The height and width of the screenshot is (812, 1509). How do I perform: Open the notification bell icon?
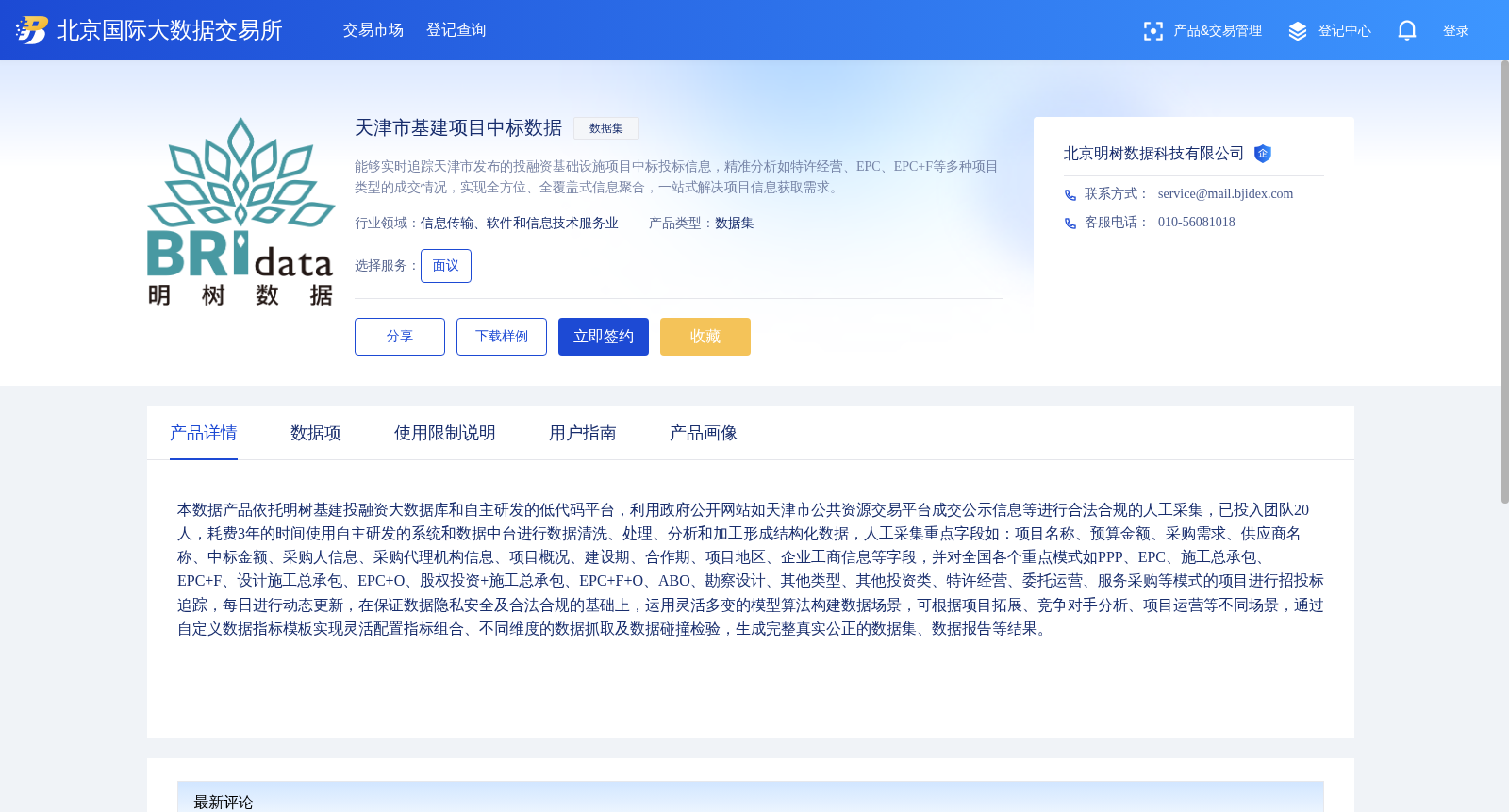(1407, 30)
